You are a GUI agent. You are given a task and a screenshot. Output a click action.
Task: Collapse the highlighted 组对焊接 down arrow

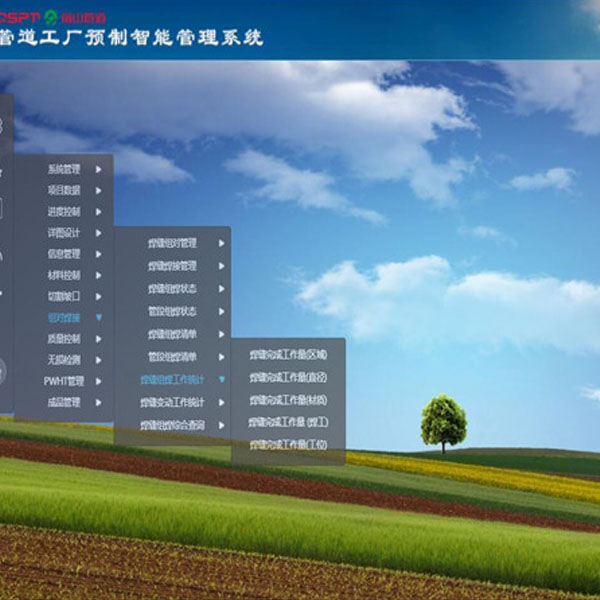tap(98, 317)
